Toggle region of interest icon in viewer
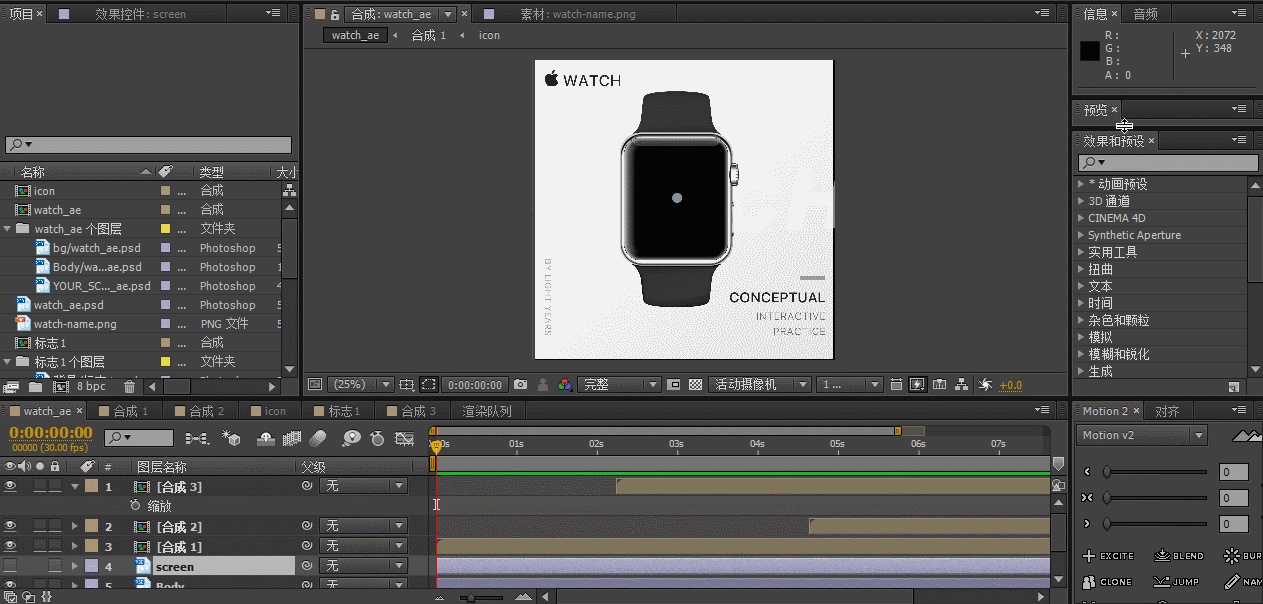 pyautogui.click(x=673, y=384)
